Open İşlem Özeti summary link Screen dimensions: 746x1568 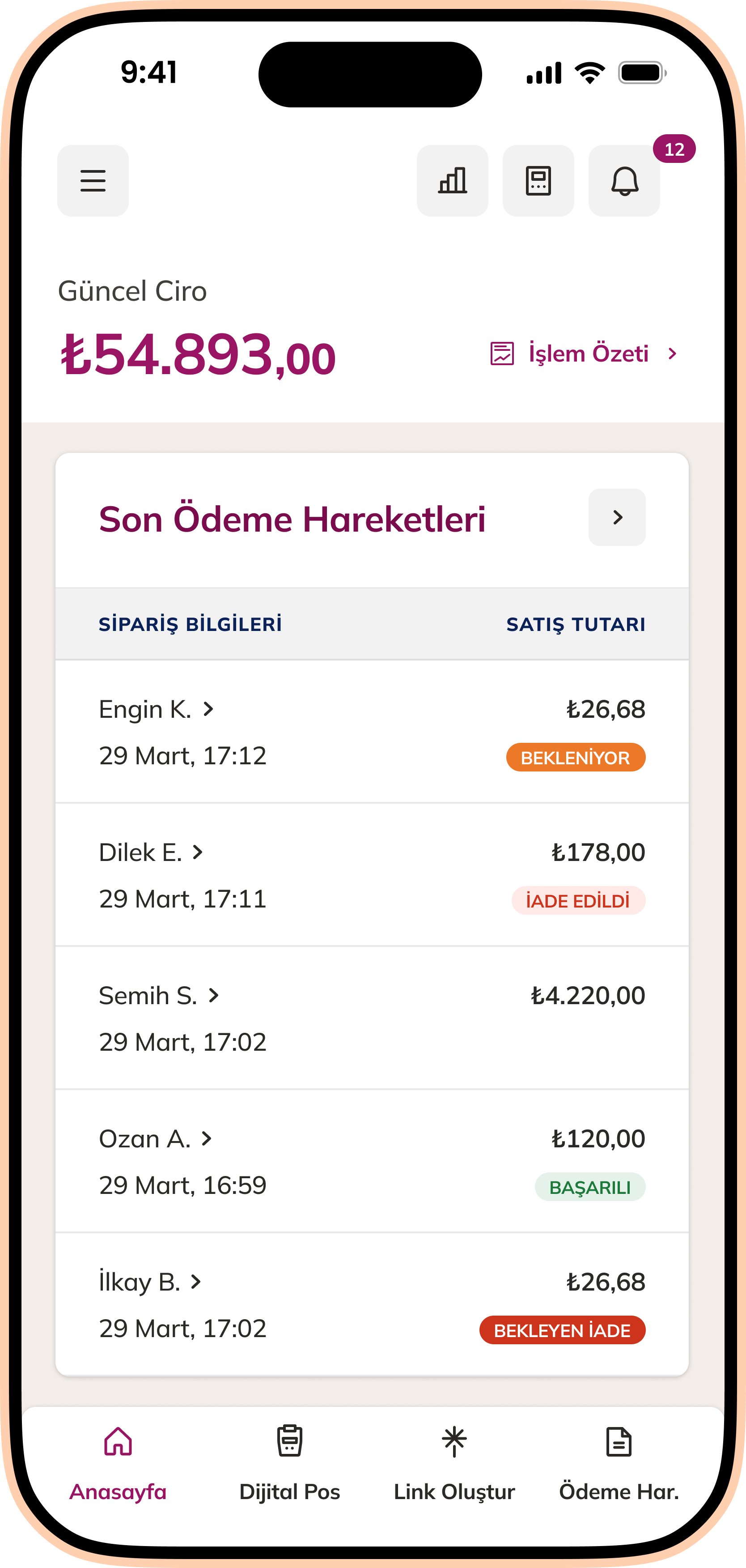click(589, 354)
